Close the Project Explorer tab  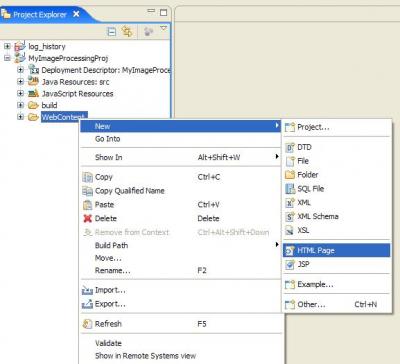[x=76, y=14]
